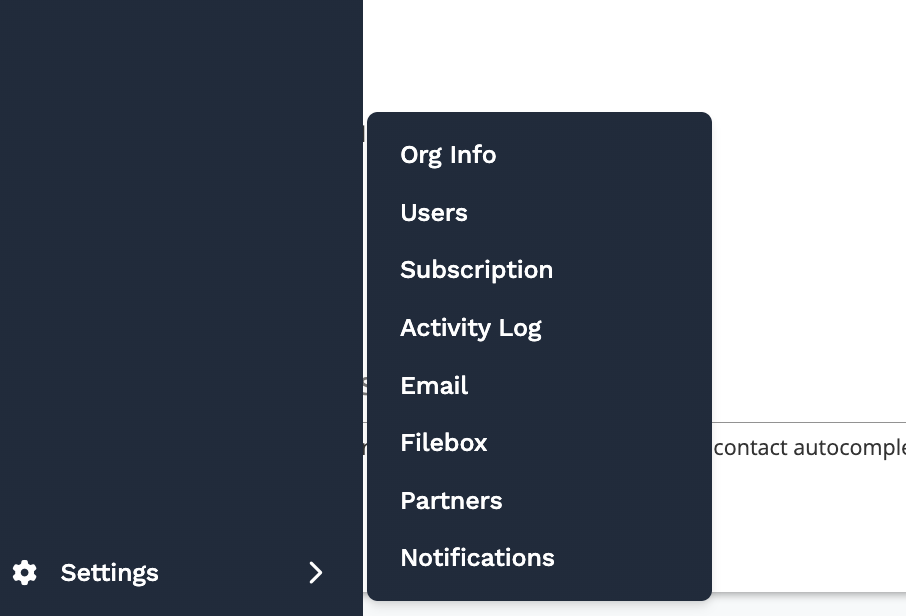This screenshot has width=906, height=616.
Task: Go to the Users settings page
Action: point(434,213)
